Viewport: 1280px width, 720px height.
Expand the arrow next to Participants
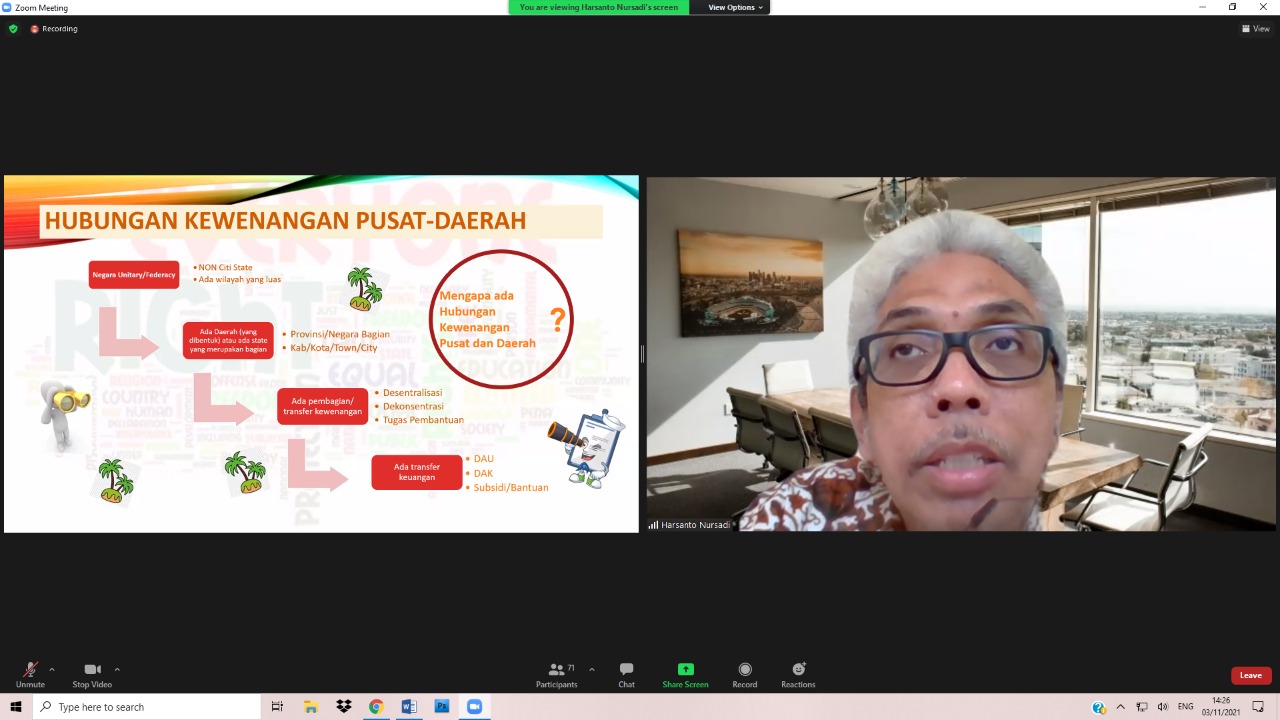pyautogui.click(x=592, y=669)
